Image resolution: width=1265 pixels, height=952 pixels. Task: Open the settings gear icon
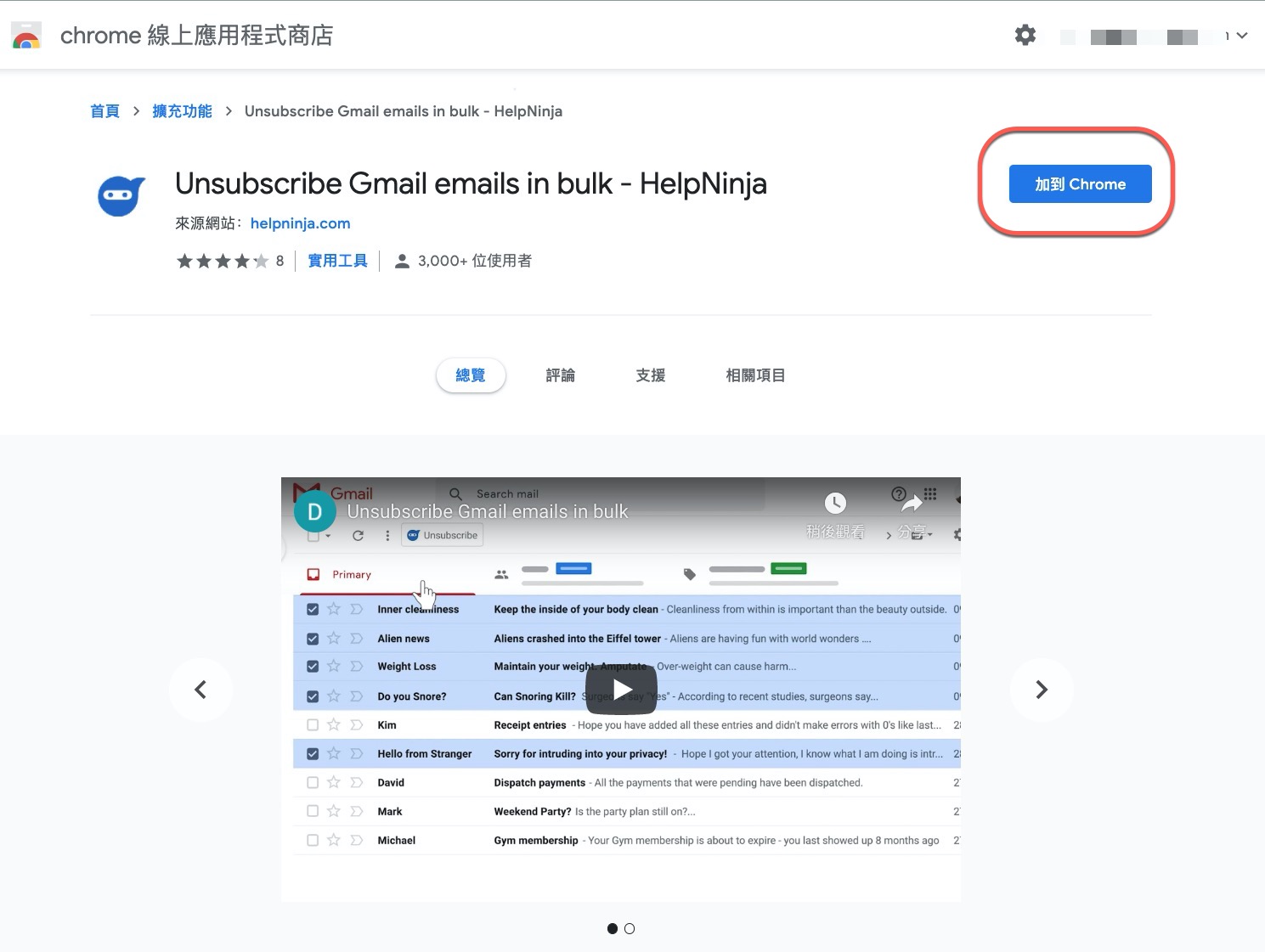click(x=1025, y=35)
